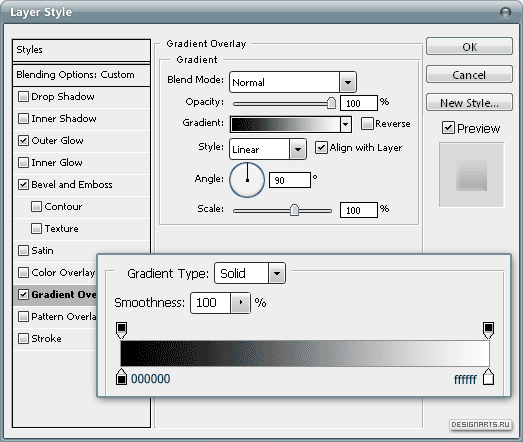Uncheck the Gradient Overlay checkbox
This screenshot has width=523, height=442.
click(x=23, y=295)
